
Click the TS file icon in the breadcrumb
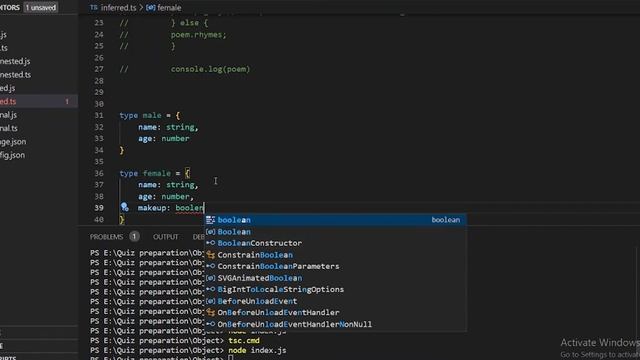pyautogui.click(x=94, y=7)
